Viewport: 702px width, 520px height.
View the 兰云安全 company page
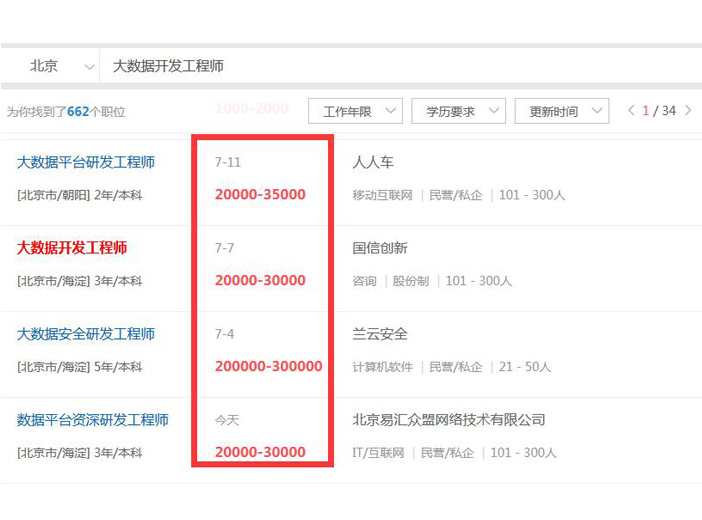tap(380, 334)
